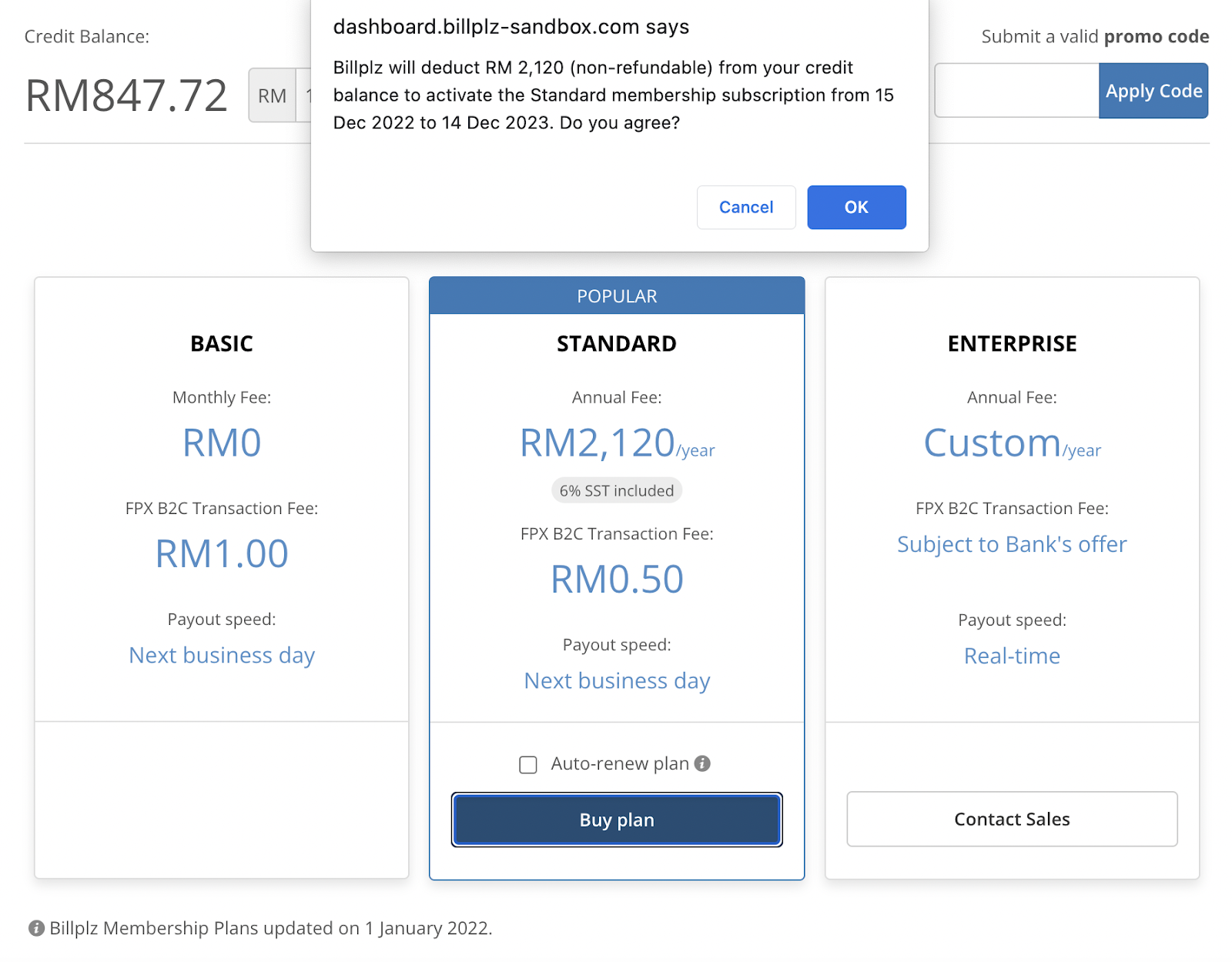Cancel the membership deduction dialog
1232x962 pixels.
(745, 207)
